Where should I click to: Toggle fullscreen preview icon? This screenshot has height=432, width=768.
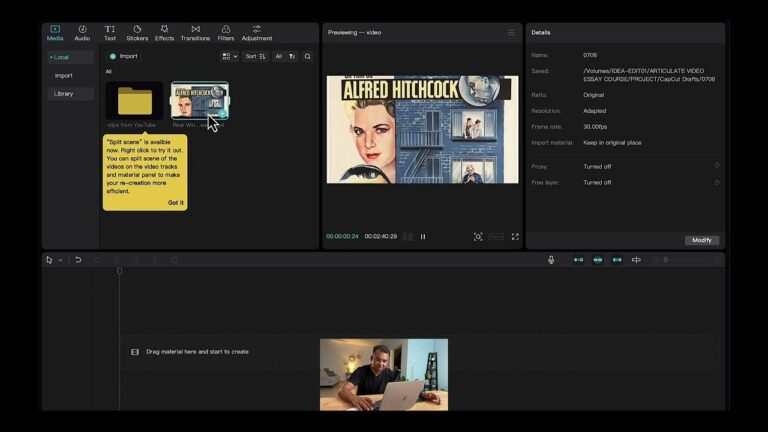tap(515, 237)
